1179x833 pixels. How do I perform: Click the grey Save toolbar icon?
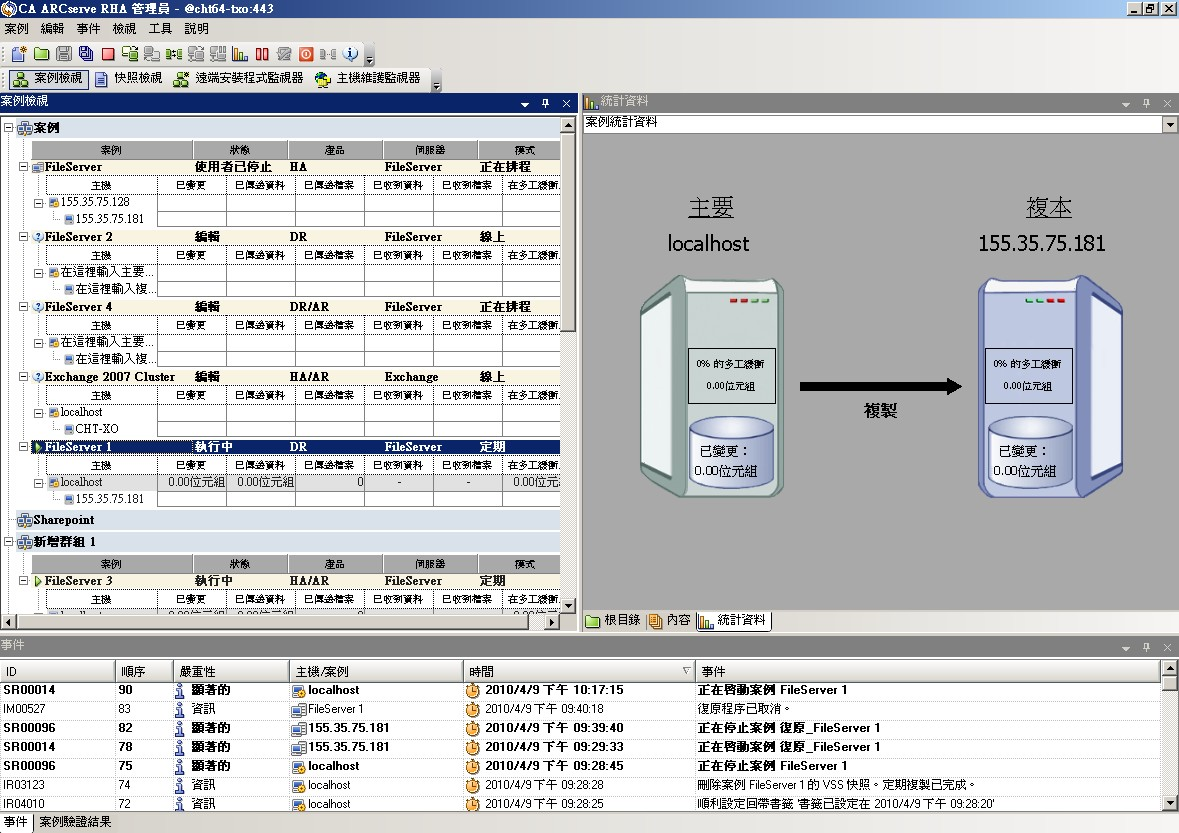64,54
